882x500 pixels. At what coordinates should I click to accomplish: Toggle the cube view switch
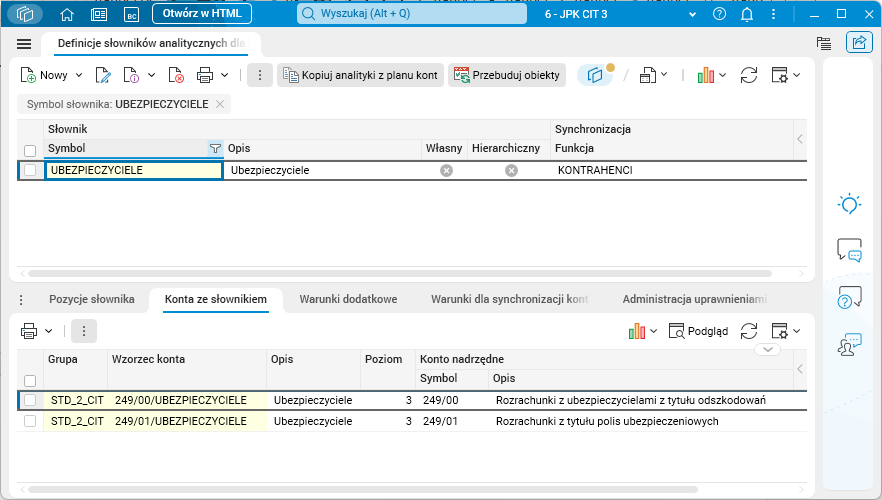pyautogui.click(x=596, y=74)
